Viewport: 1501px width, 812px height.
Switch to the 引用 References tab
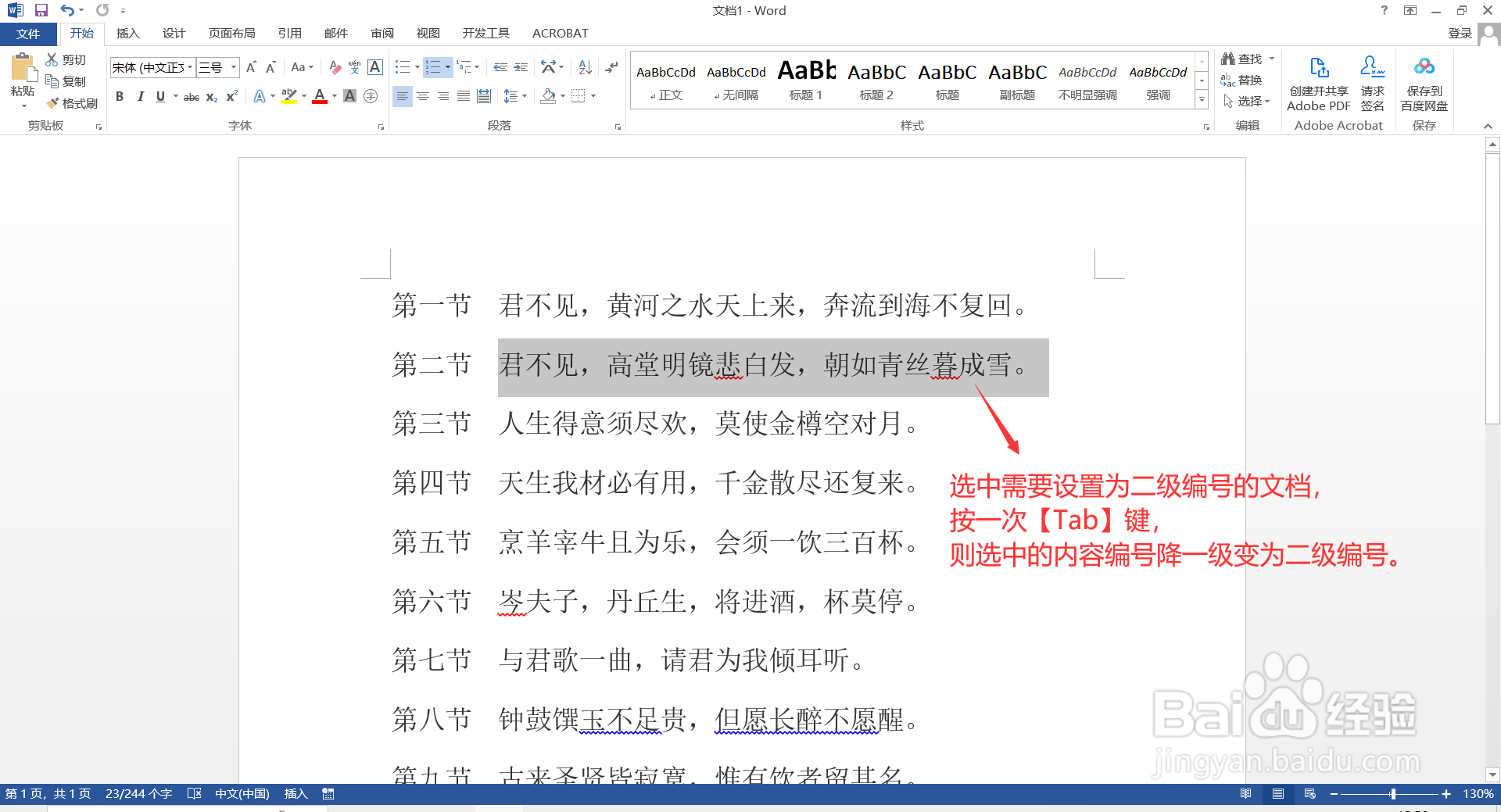click(x=289, y=34)
